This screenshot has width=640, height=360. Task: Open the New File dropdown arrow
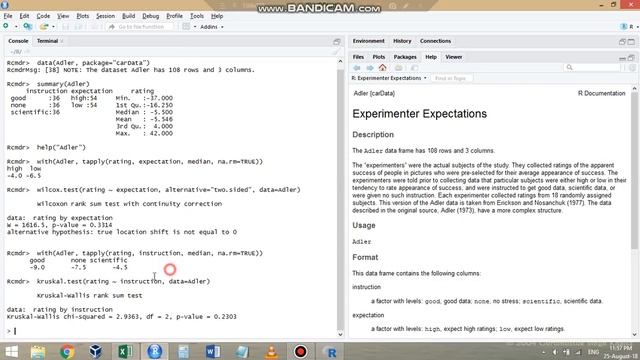[x=16, y=27]
